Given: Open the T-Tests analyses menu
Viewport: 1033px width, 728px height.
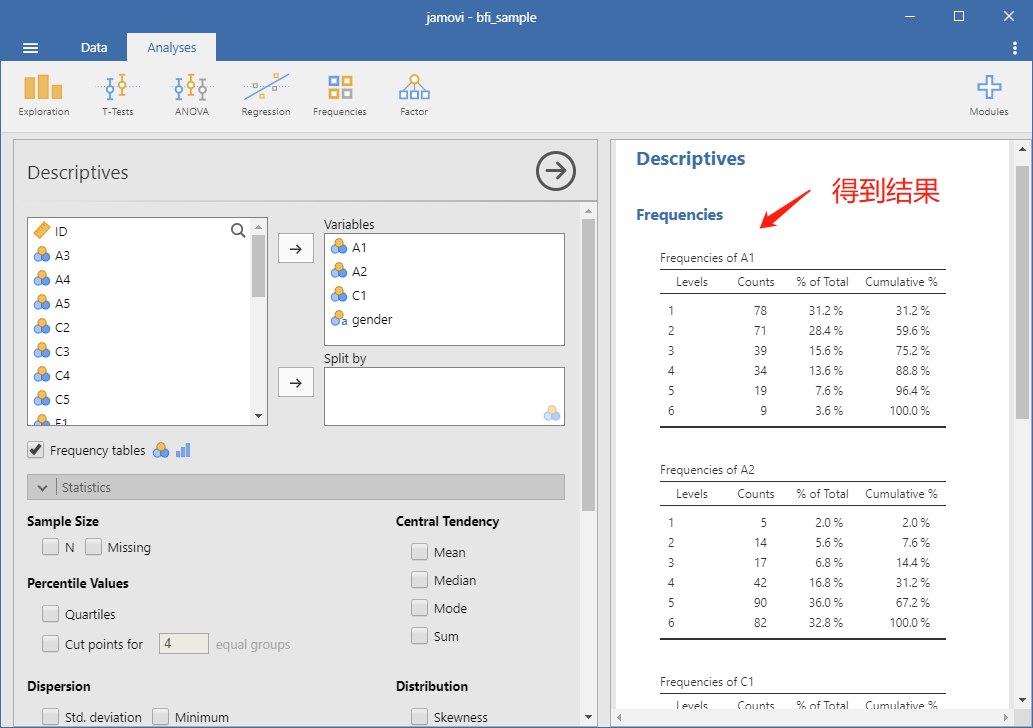Looking at the screenshot, I should click(x=118, y=96).
